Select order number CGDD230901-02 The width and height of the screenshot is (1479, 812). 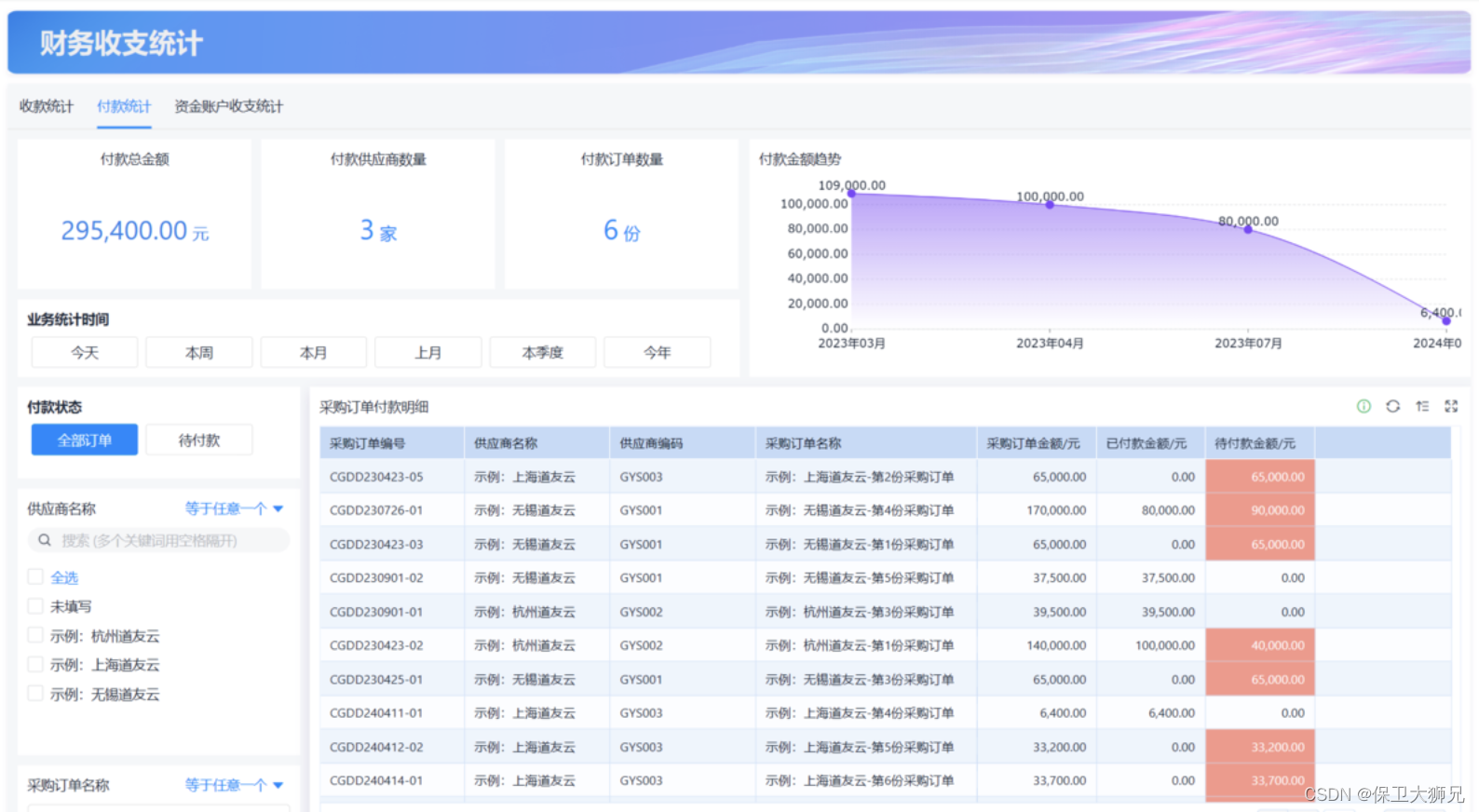(376, 577)
